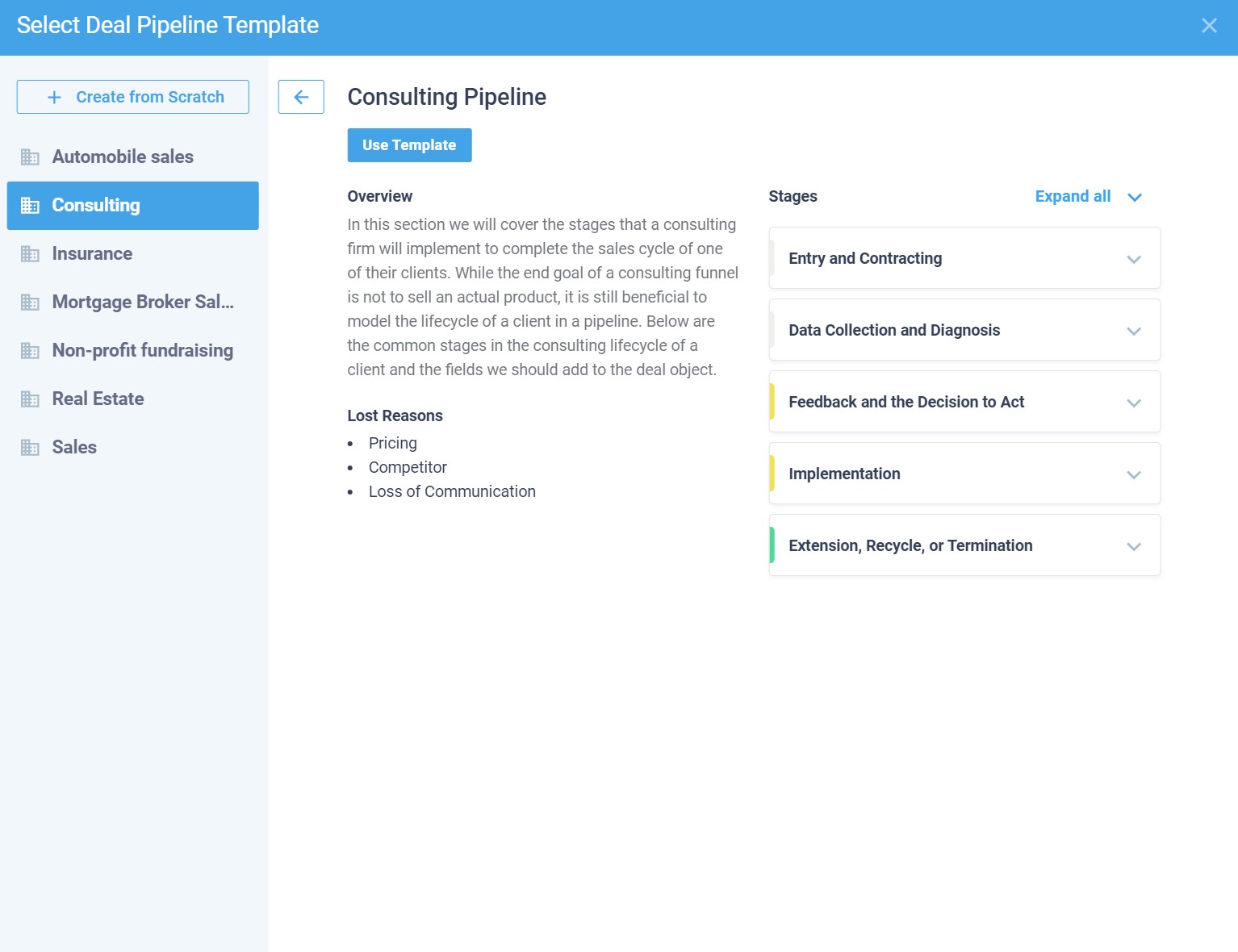Image resolution: width=1238 pixels, height=952 pixels.
Task: Close the template selection dialog
Action: click(1208, 26)
